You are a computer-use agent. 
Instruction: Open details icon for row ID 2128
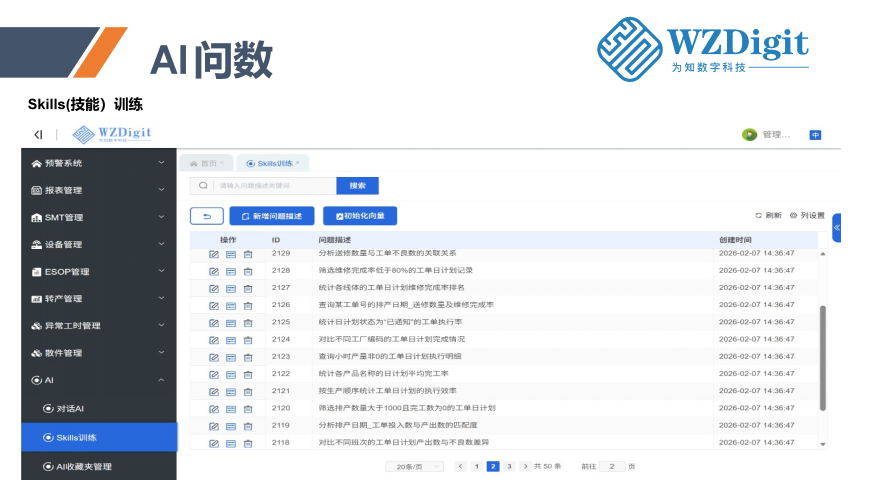coord(231,272)
